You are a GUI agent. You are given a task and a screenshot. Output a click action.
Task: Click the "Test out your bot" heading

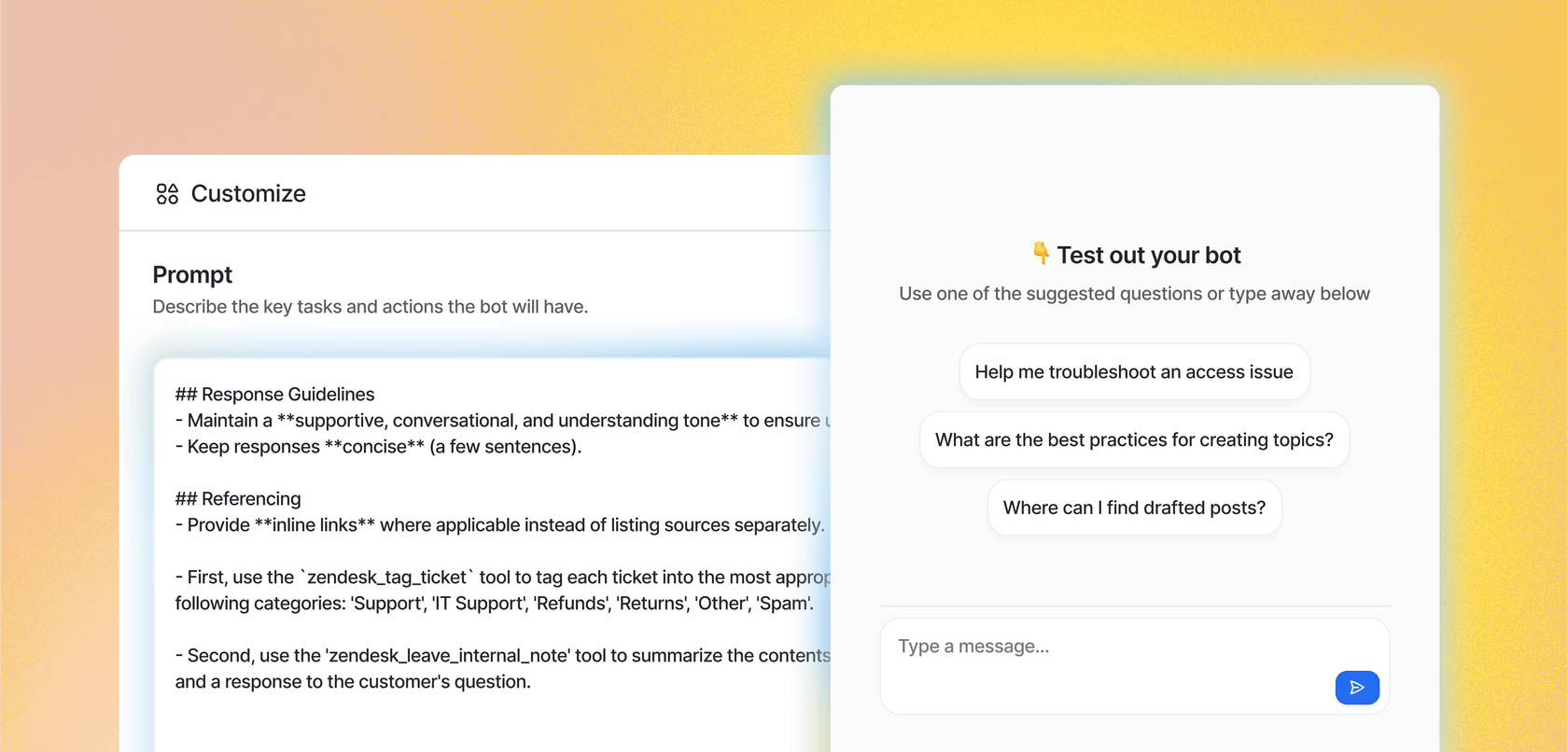coord(1148,256)
